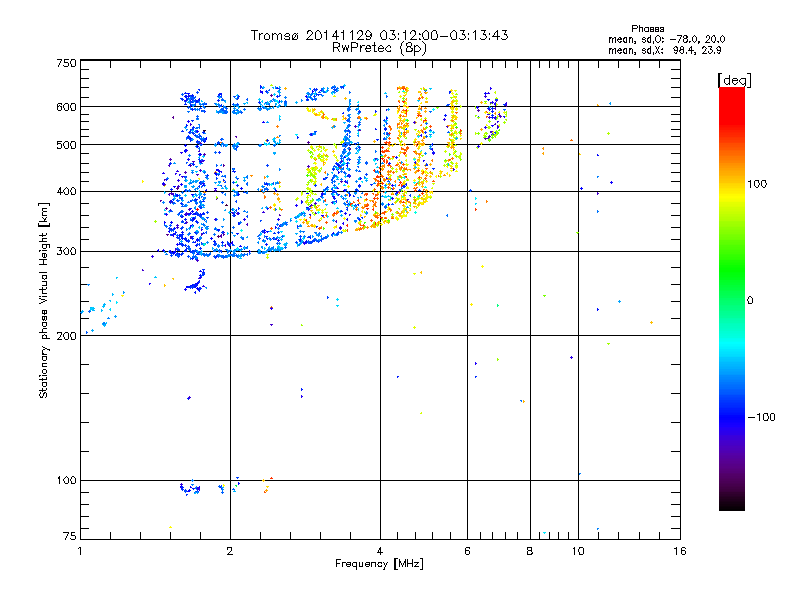Click the "[deg]" colorbar unit label
Image resolution: width=800 pixels, height=600 pixels.
point(734,80)
